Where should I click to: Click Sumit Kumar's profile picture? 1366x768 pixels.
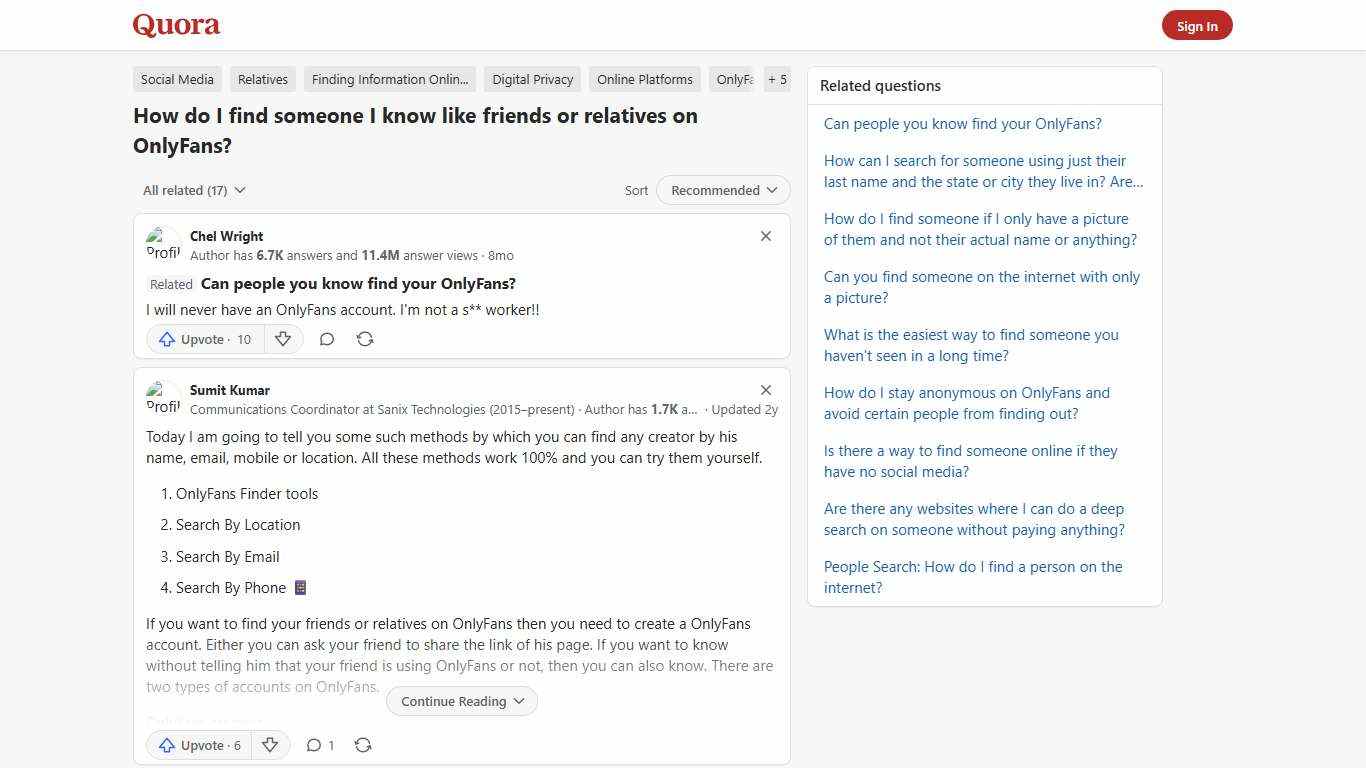[163, 397]
